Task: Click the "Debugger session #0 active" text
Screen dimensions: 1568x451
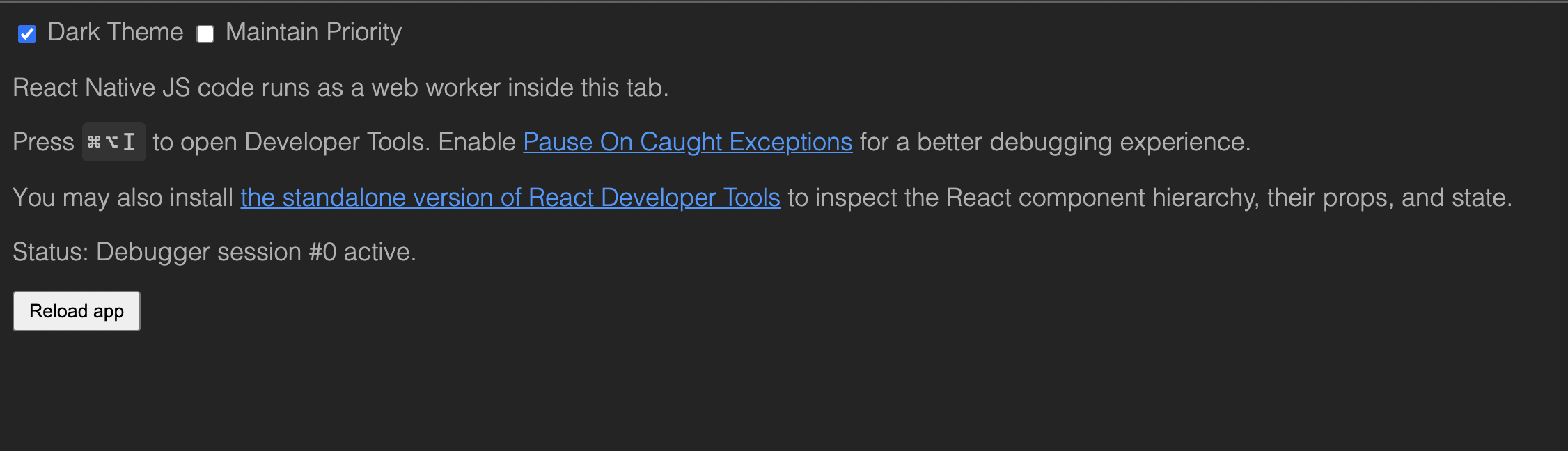Action: (256, 252)
